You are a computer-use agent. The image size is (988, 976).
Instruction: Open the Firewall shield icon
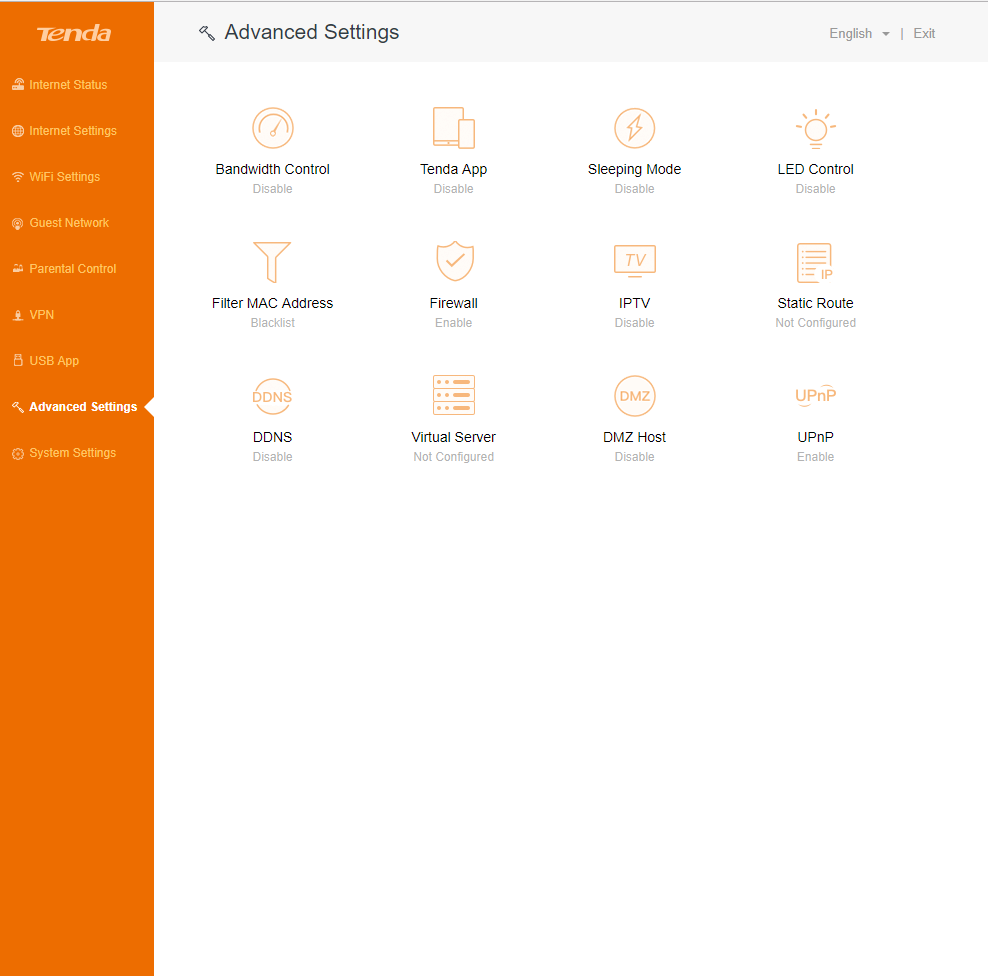(454, 261)
